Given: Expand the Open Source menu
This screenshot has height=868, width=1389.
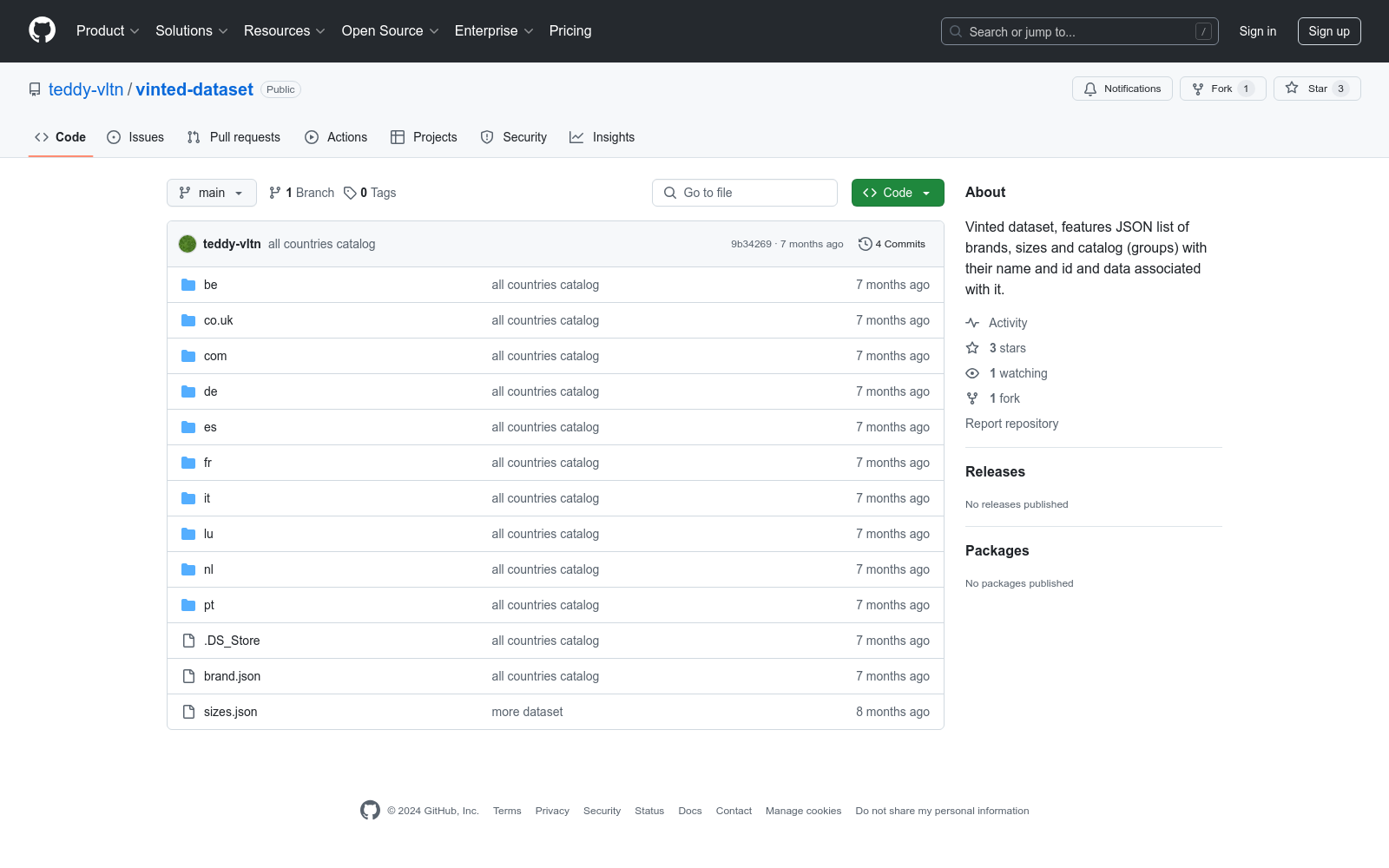Looking at the screenshot, I should 391,31.
